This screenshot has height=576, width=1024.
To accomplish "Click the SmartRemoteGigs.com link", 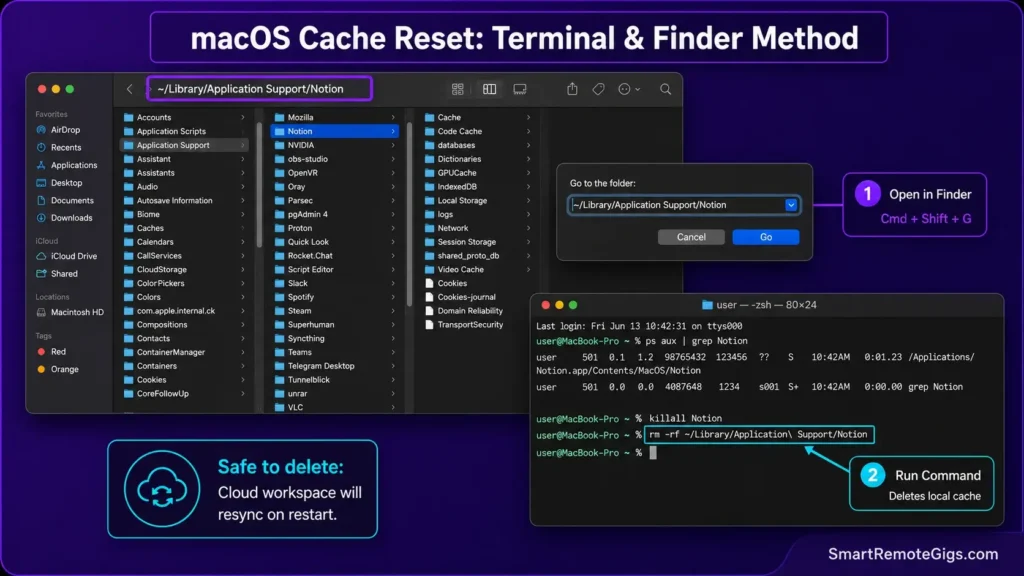I will [913, 554].
